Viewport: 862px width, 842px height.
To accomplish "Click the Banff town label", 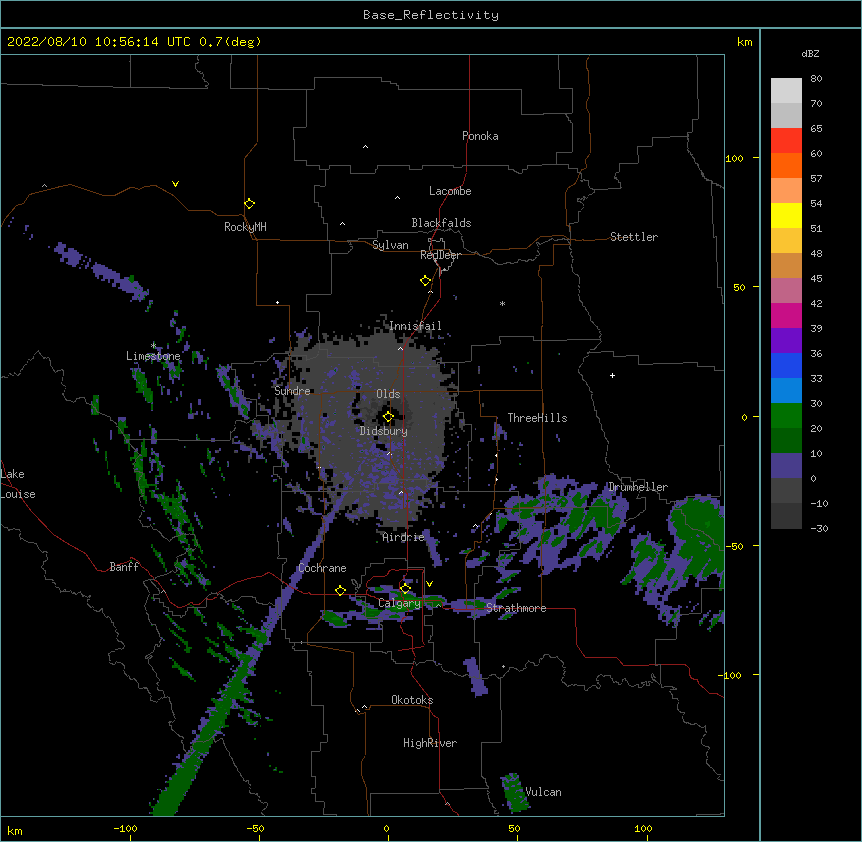I will tap(124, 567).
